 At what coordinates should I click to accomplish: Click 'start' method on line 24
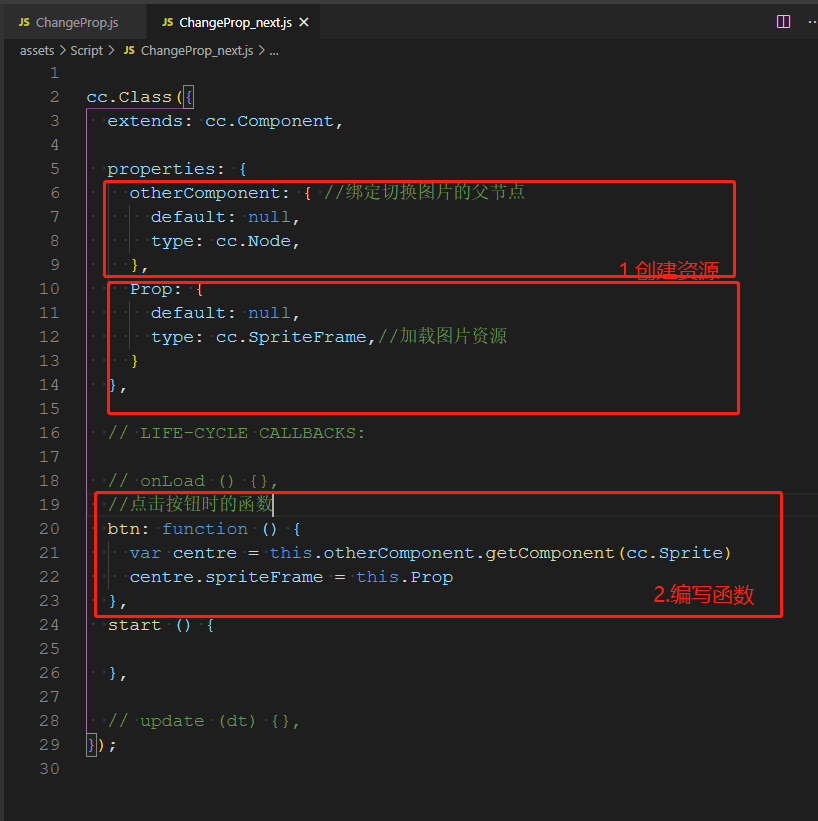[x=134, y=625]
